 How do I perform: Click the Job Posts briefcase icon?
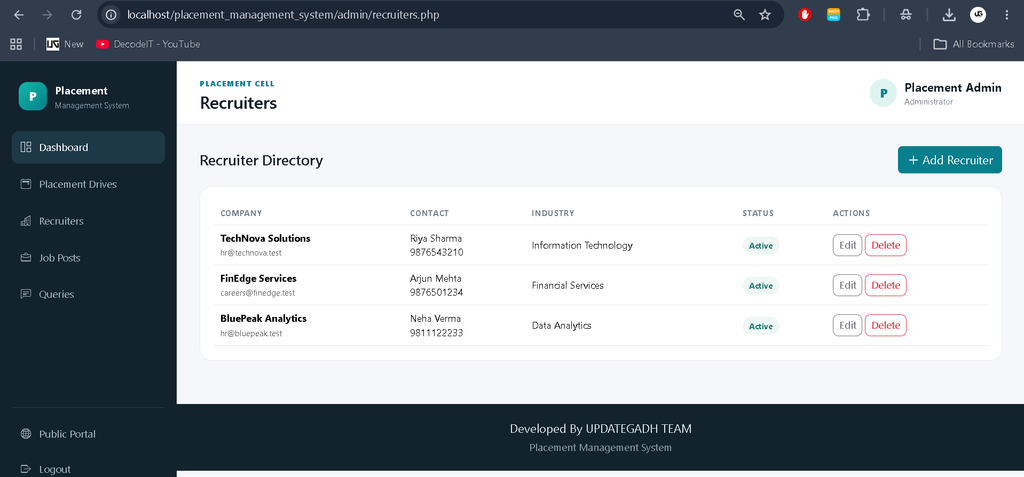tap(26, 257)
